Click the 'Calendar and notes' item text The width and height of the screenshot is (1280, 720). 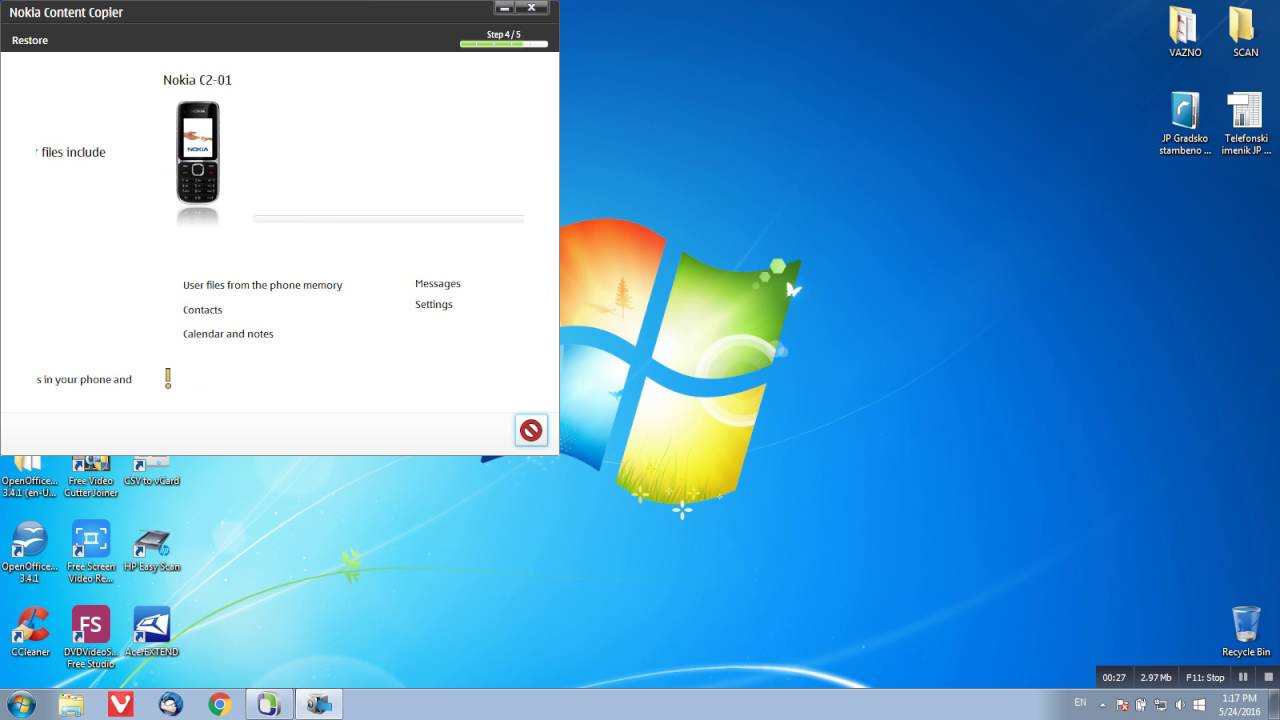[228, 334]
